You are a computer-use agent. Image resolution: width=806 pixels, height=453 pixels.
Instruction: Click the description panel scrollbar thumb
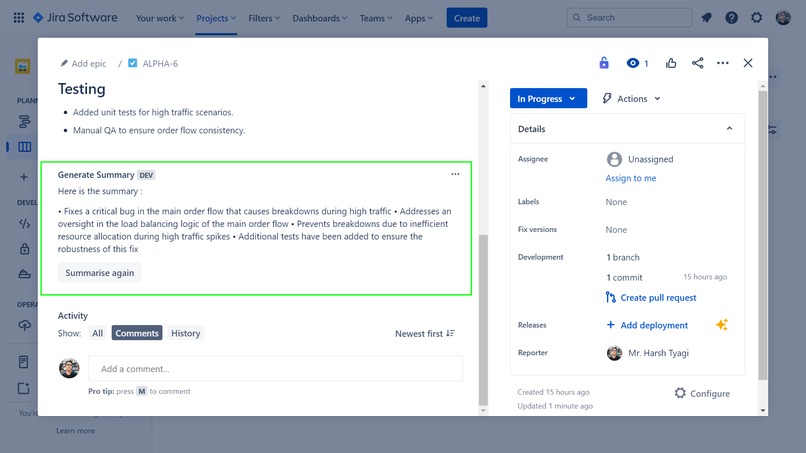(x=483, y=320)
